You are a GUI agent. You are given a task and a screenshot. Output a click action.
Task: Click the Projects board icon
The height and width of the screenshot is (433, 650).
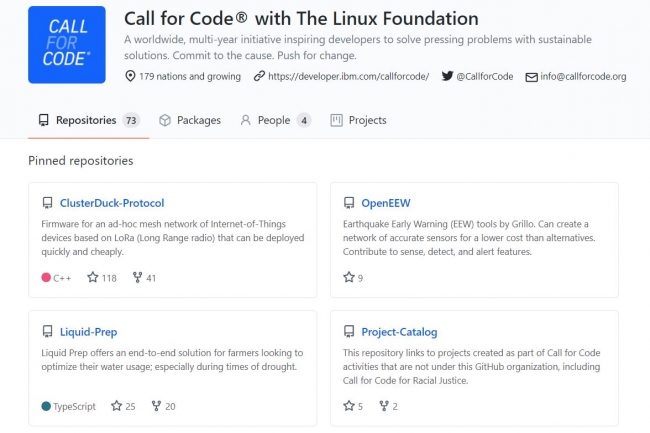[336, 120]
